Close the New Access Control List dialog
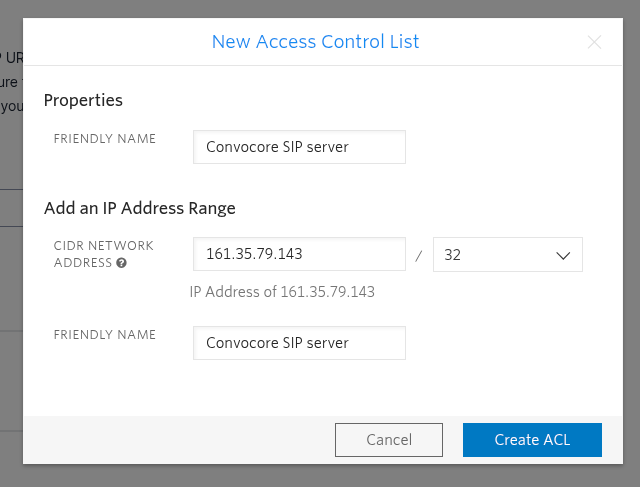 594,42
